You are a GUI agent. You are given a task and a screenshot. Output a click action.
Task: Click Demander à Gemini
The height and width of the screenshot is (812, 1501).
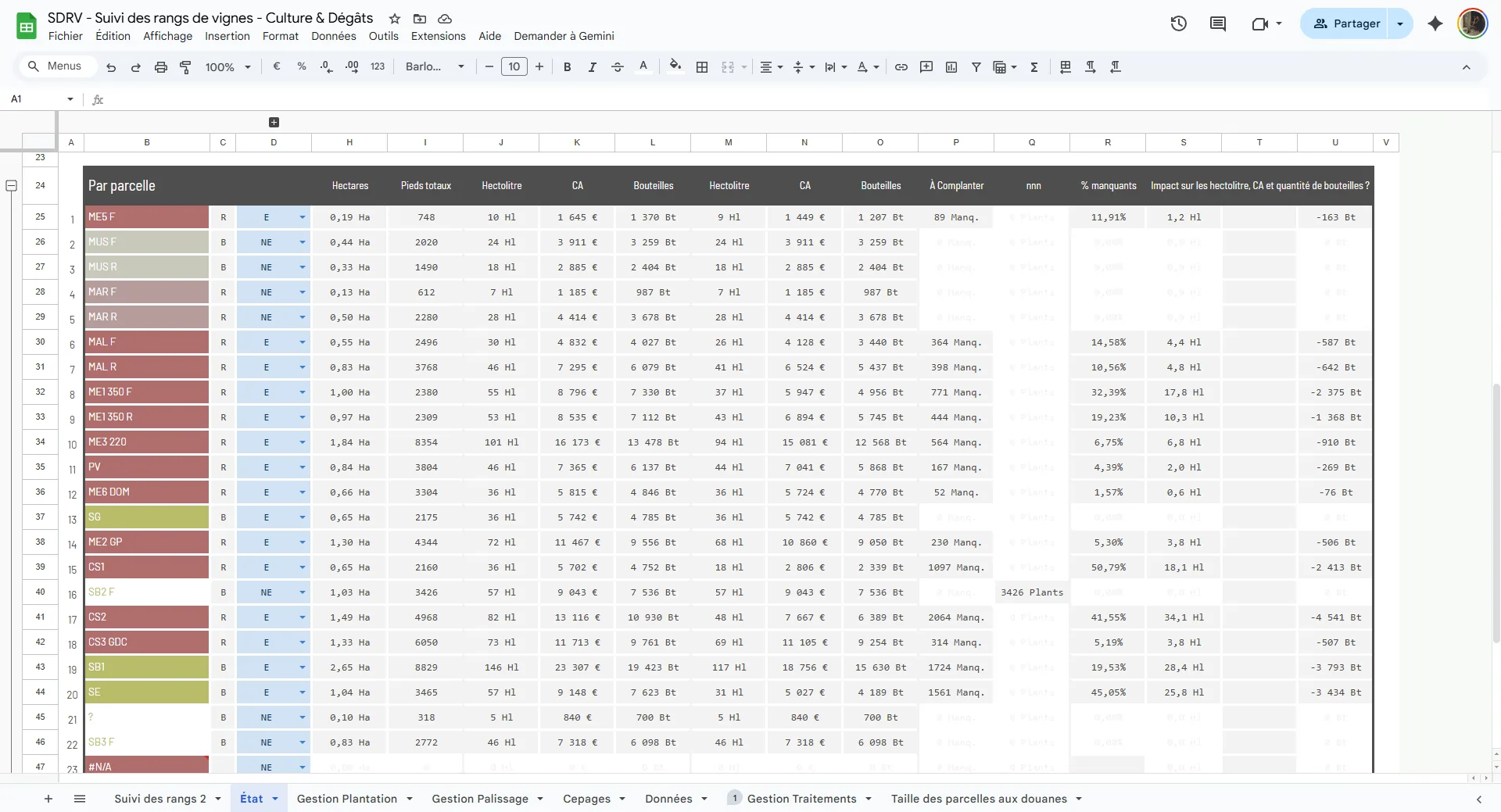point(564,36)
